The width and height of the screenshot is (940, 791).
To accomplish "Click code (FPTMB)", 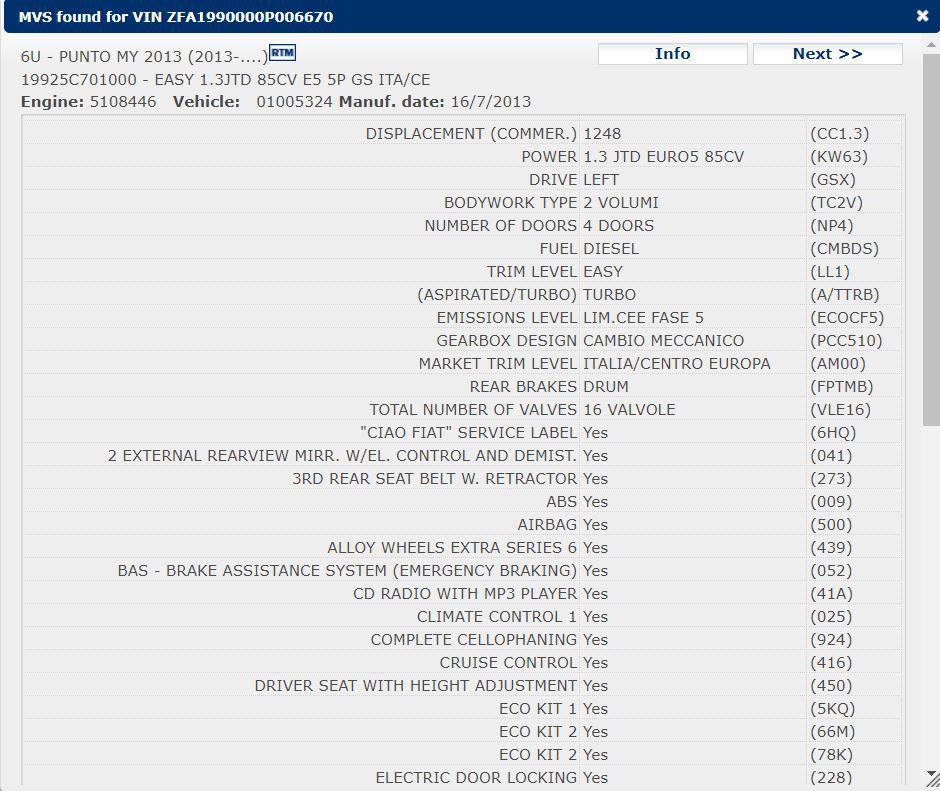I will [841, 387].
